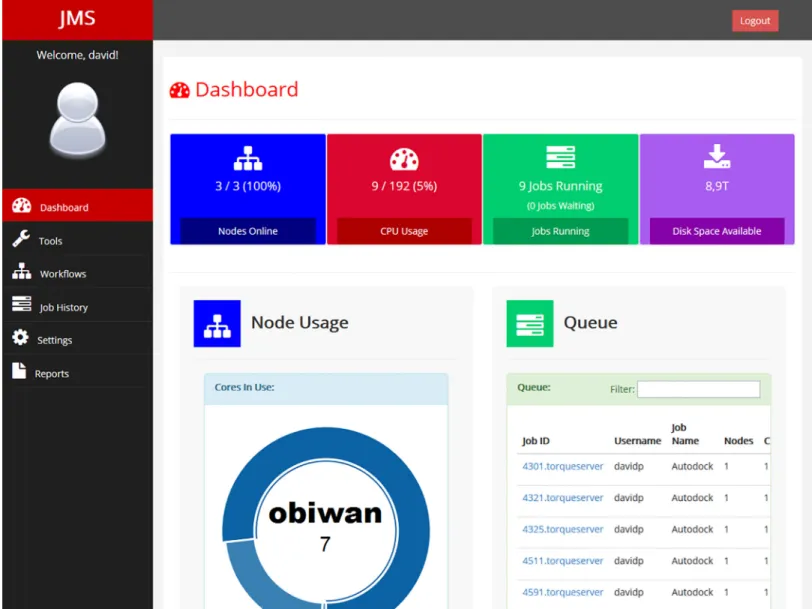Click the Nodes column header

point(738,441)
